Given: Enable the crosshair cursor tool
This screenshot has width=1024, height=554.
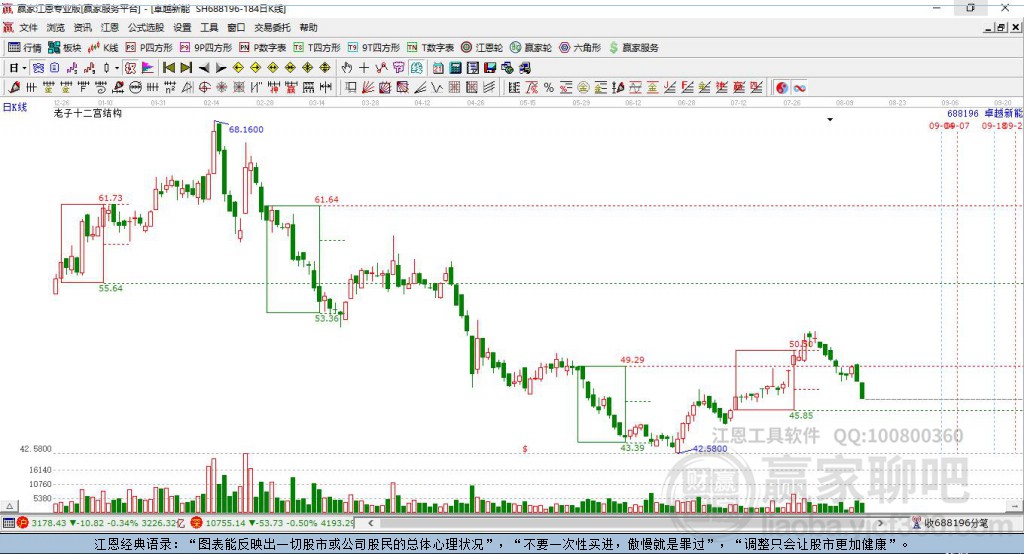Looking at the screenshot, I should 364,68.
